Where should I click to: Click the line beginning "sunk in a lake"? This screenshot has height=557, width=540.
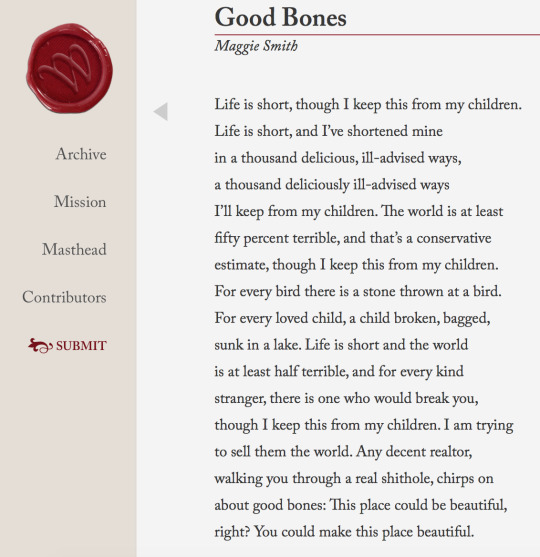341,345
